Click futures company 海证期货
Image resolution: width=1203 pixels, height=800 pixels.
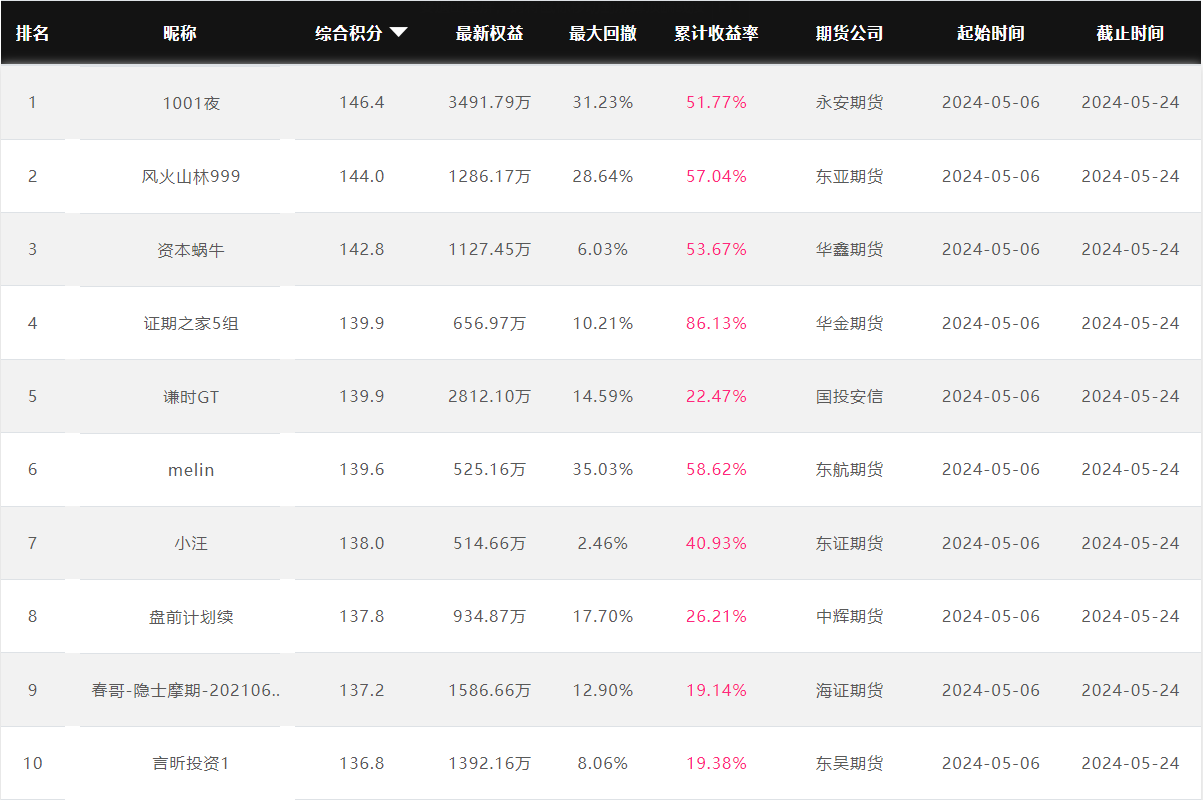click(849, 690)
